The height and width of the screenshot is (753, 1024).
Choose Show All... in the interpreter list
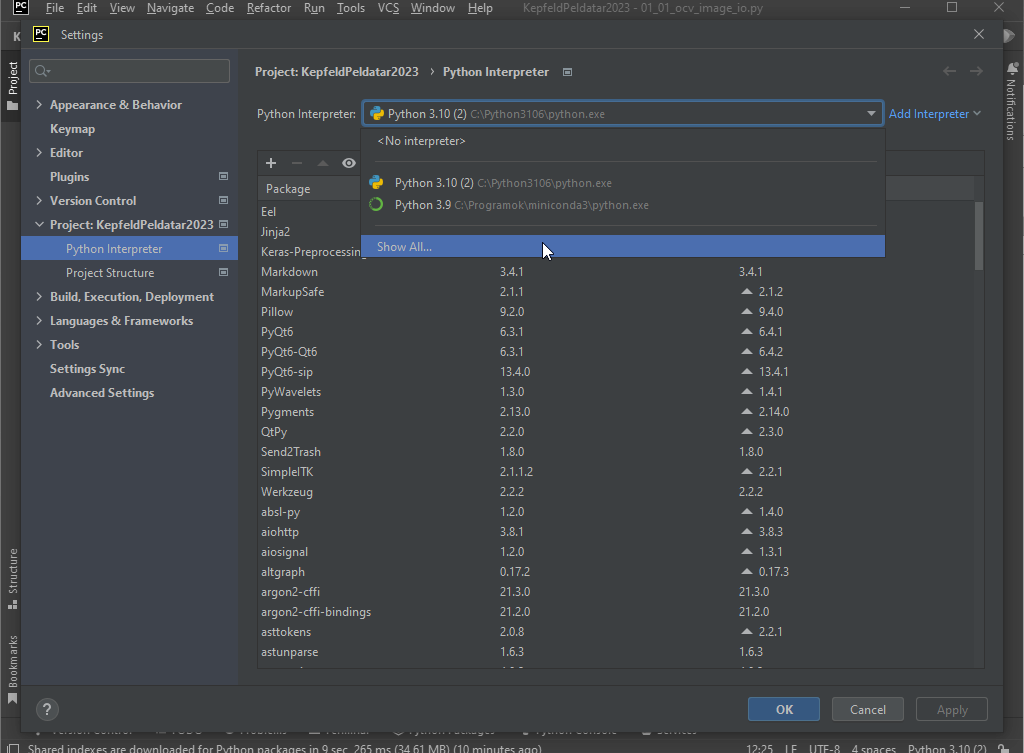pos(623,247)
